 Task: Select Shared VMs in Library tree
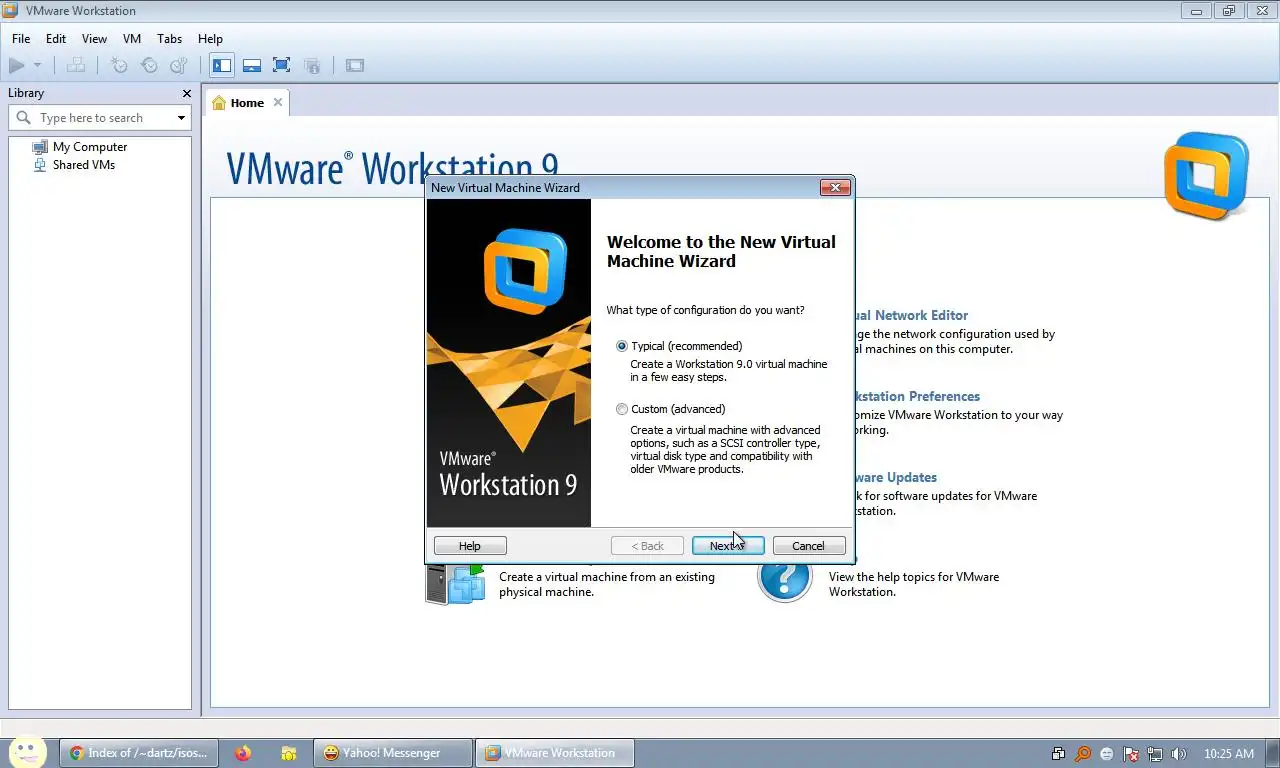coord(84,165)
